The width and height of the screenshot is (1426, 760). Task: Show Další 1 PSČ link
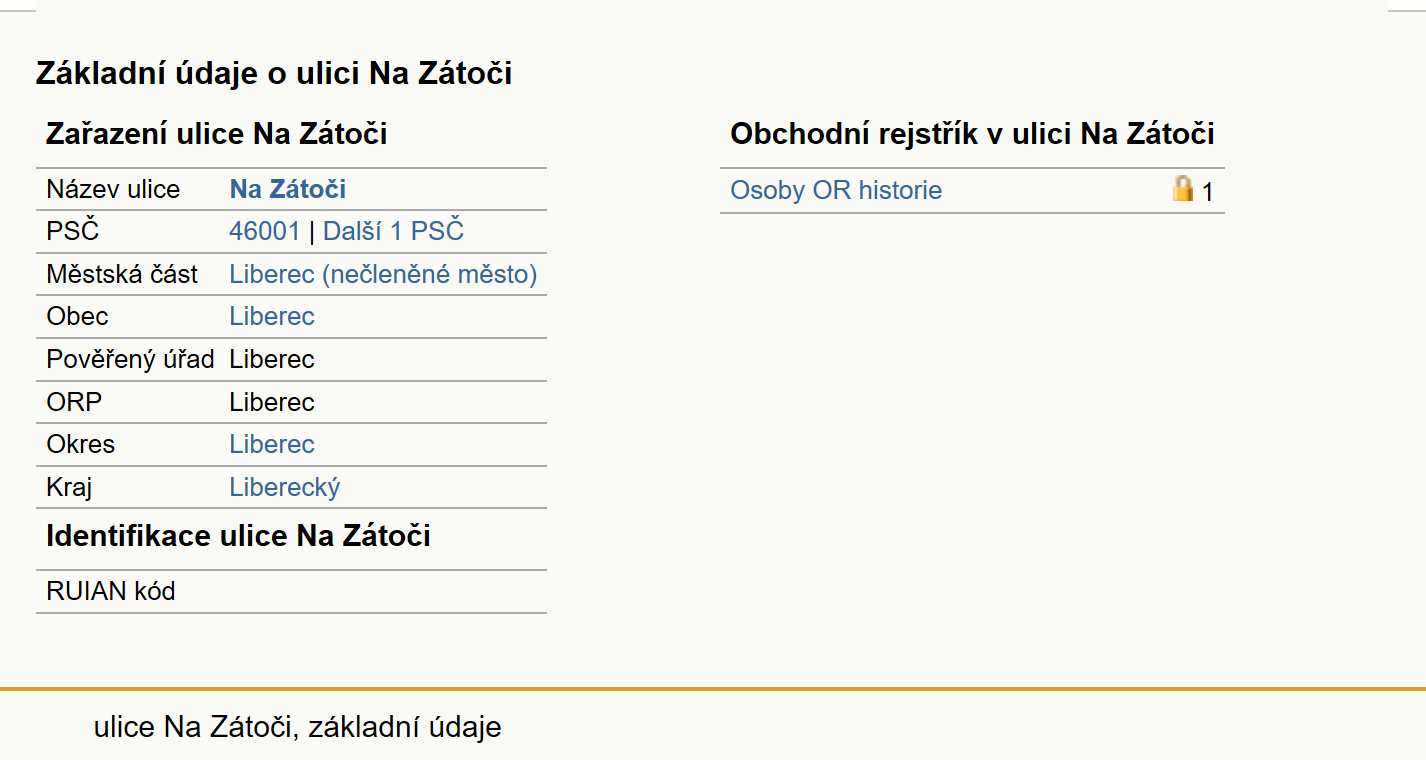(393, 231)
